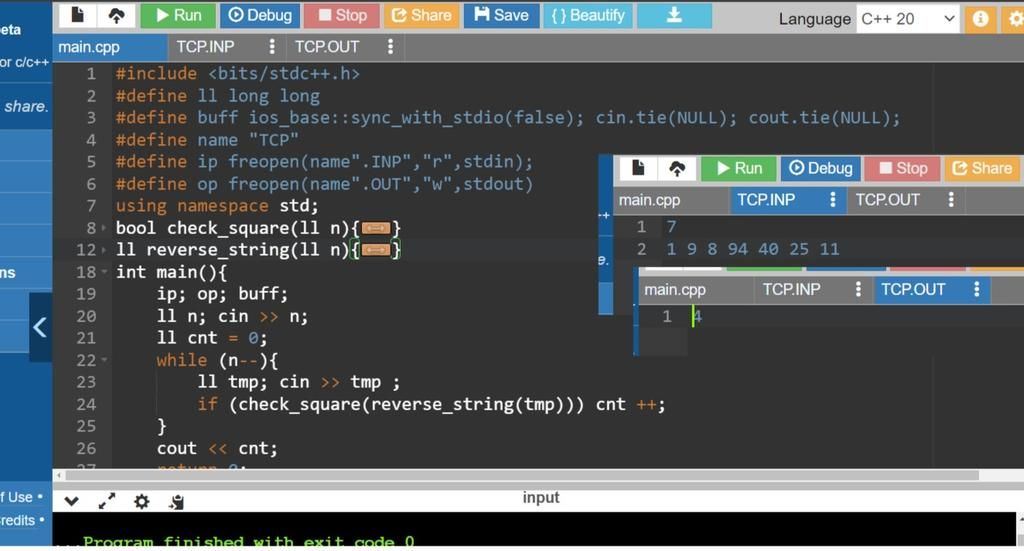Run the program in the main toolbar
1024x551 pixels.
(178, 15)
